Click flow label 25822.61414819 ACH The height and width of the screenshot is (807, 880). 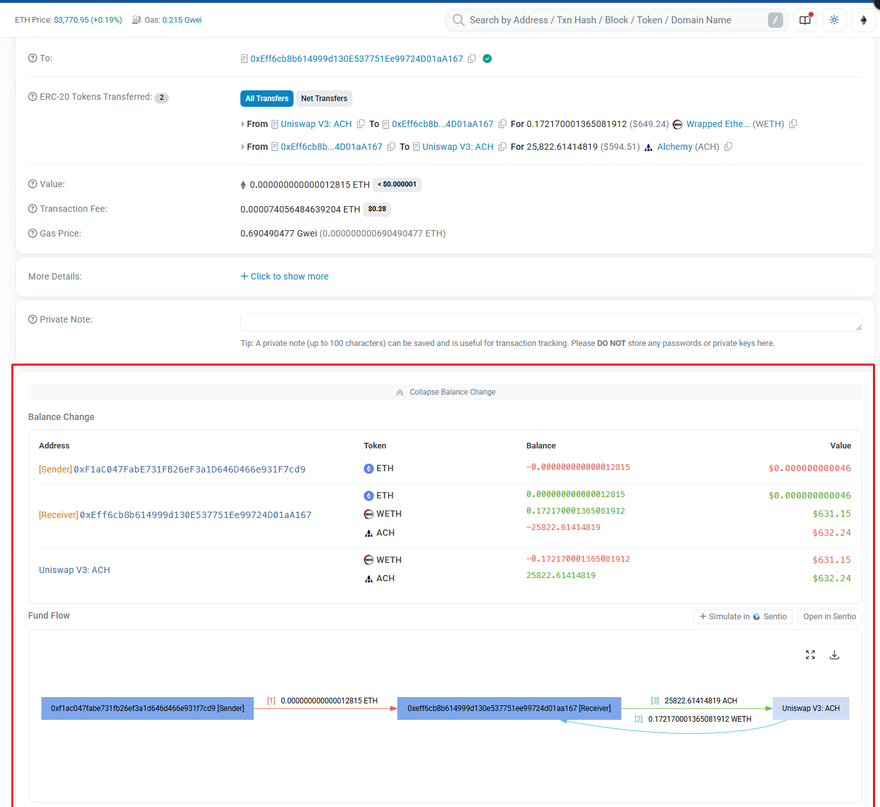pos(700,700)
